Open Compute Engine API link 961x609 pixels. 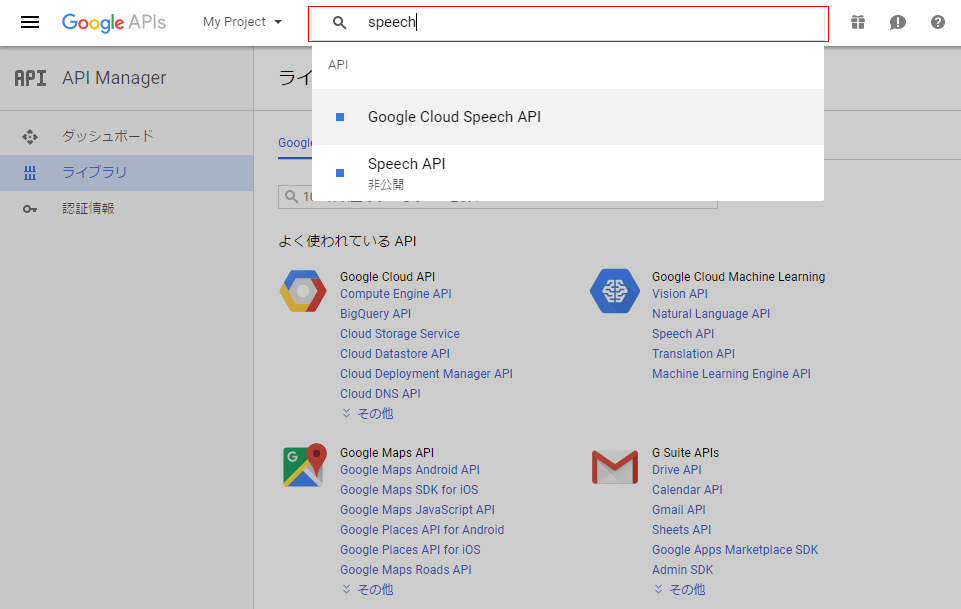(x=396, y=294)
